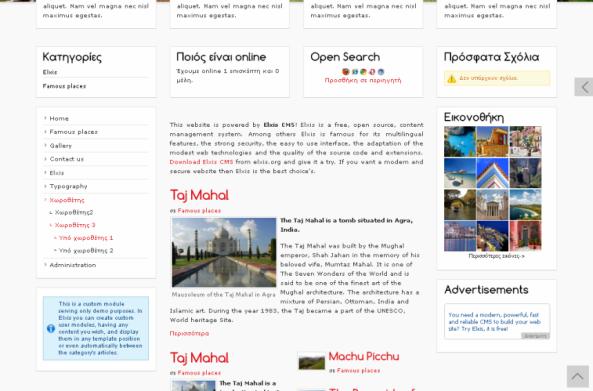The width and height of the screenshot is (593, 391).
Task: Select the Χωροθέτης side menu item
Action: [x=67, y=200]
